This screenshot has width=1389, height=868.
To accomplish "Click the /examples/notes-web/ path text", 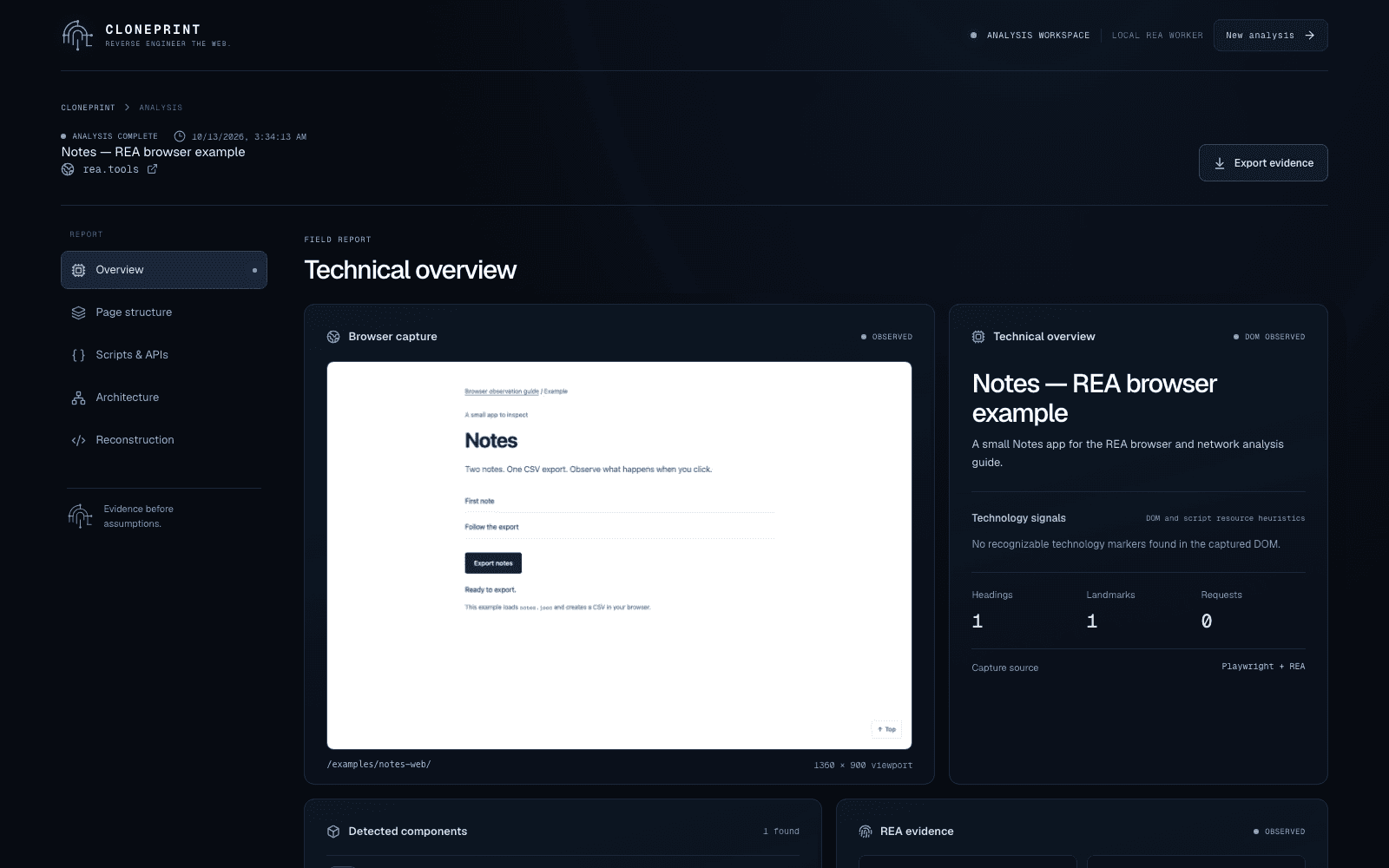I will click(379, 765).
